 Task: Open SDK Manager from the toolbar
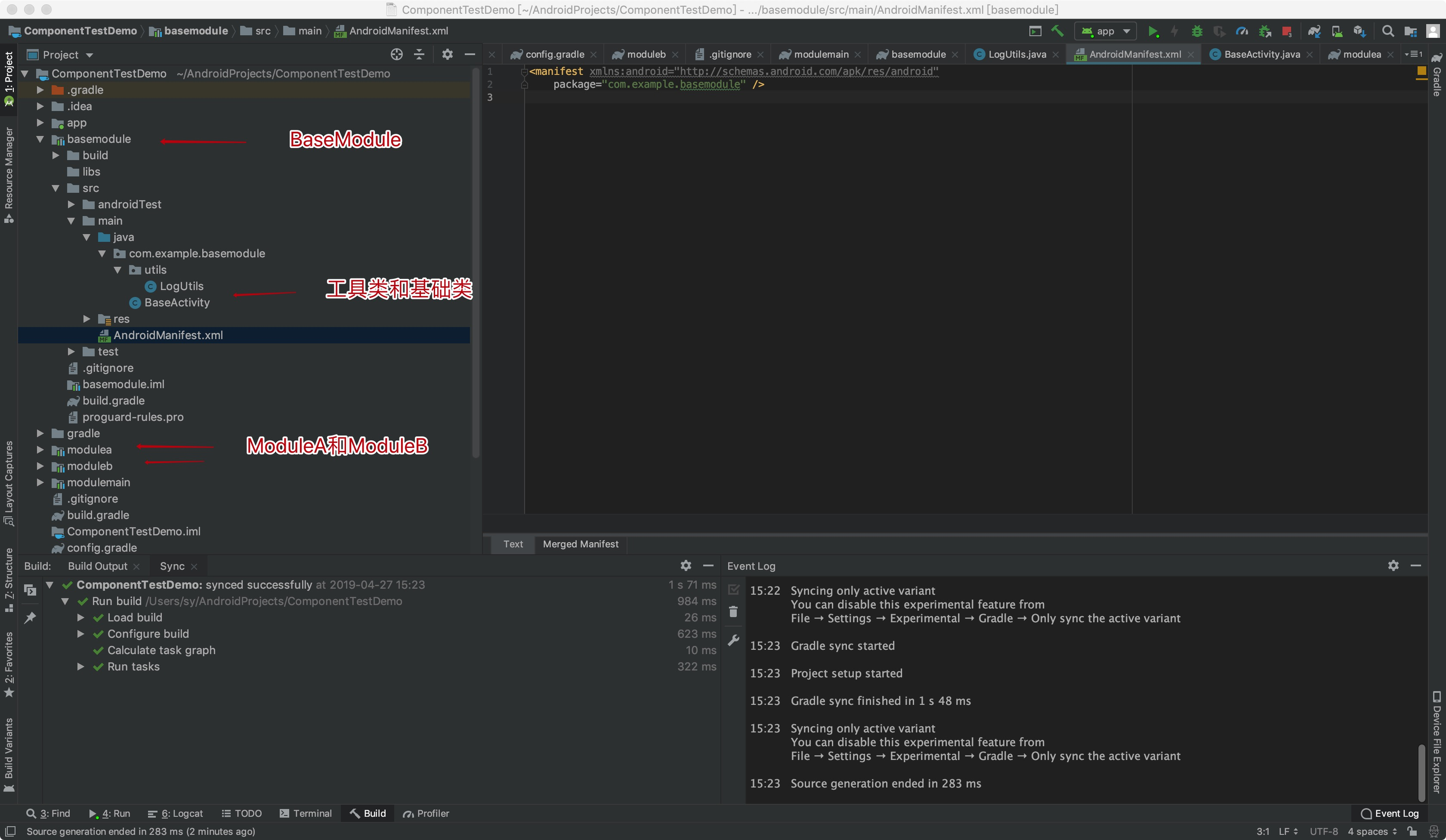coord(1359,32)
